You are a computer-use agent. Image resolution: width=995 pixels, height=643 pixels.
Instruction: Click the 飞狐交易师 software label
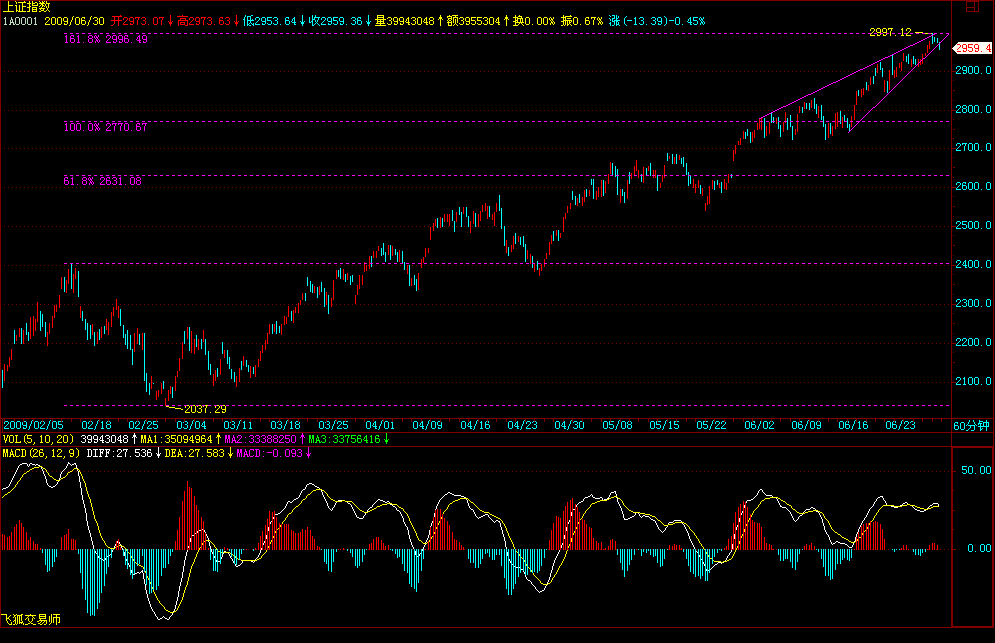31,620
